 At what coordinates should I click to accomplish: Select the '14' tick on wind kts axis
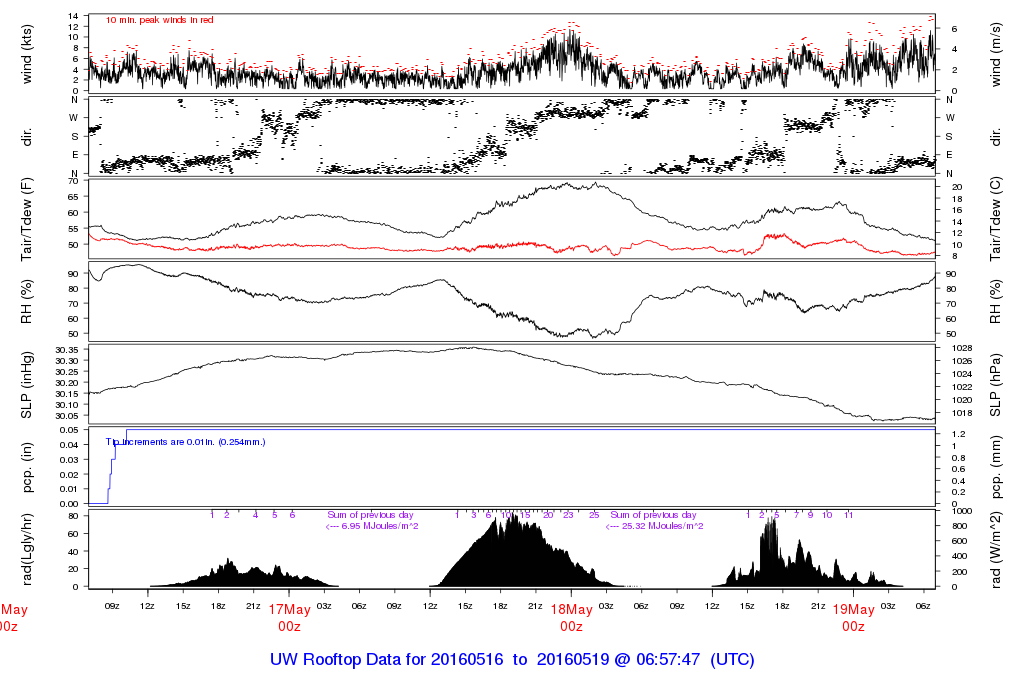point(73,16)
